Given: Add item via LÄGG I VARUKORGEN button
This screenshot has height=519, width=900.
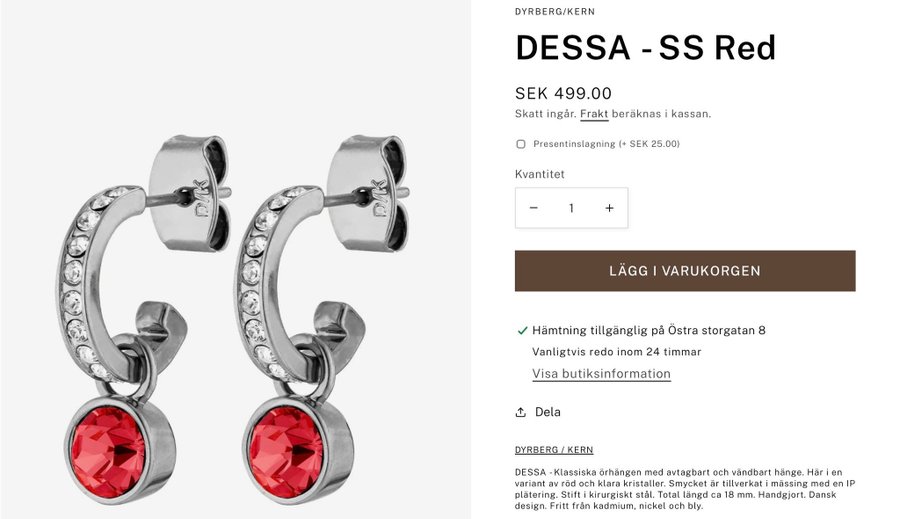Looking at the screenshot, I should [x=685, y=270].
